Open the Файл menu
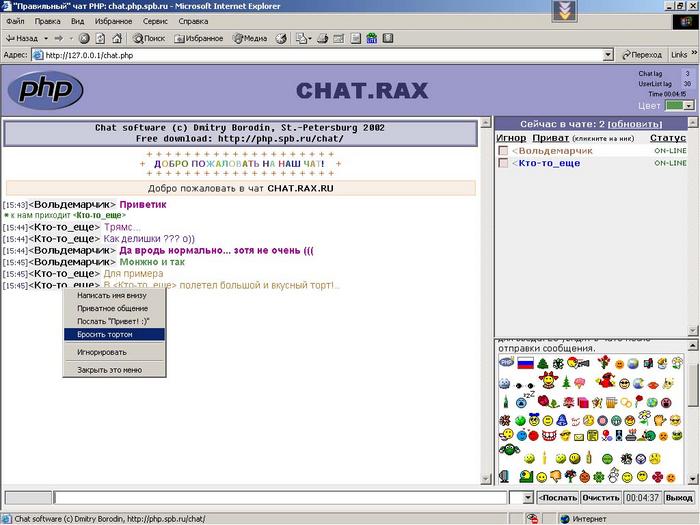This screenshot has width=700, height=525. [x=15, y=21]
